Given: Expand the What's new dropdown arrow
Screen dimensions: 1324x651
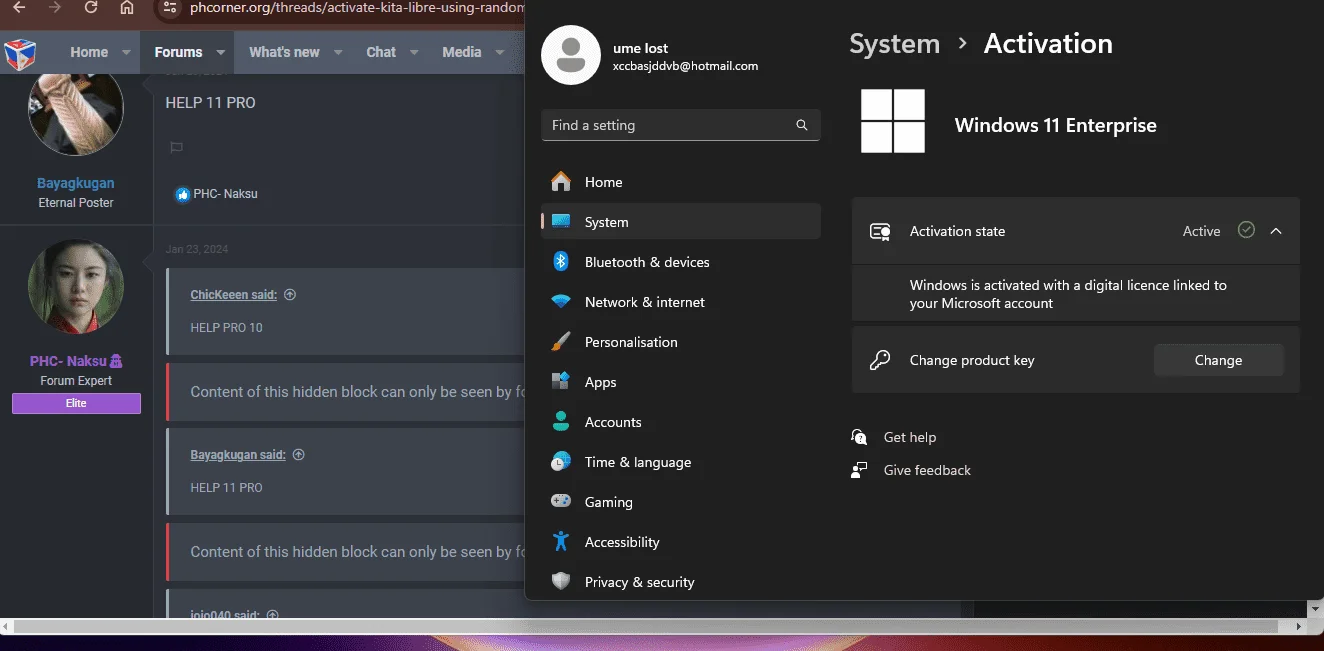Looking at the screenshot, I should coord(338,52).
